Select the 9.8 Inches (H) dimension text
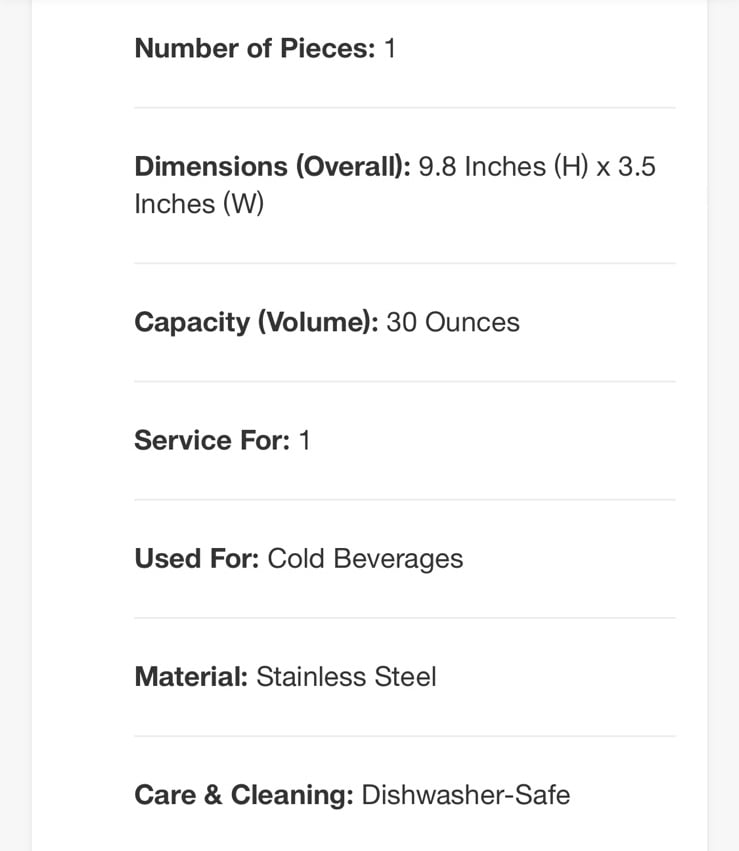Viewport: 739px width, 851px height. click(x=503, y=167)
